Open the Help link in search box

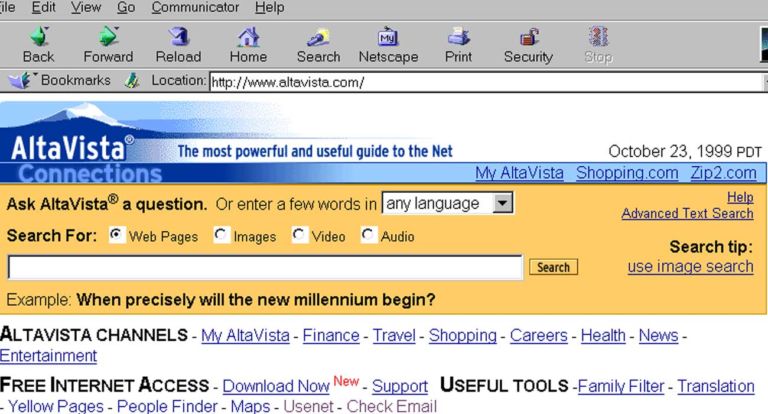[x=740, y=197]
